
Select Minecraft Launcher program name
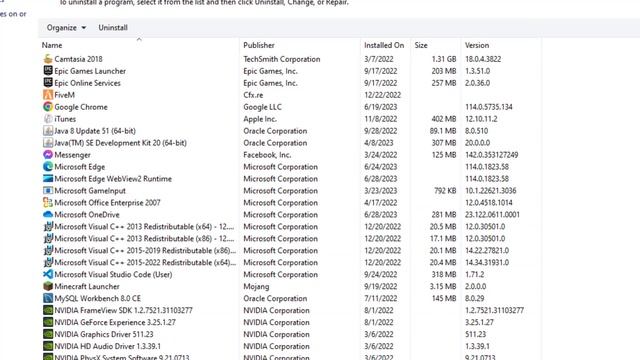[x=87, y=286]
